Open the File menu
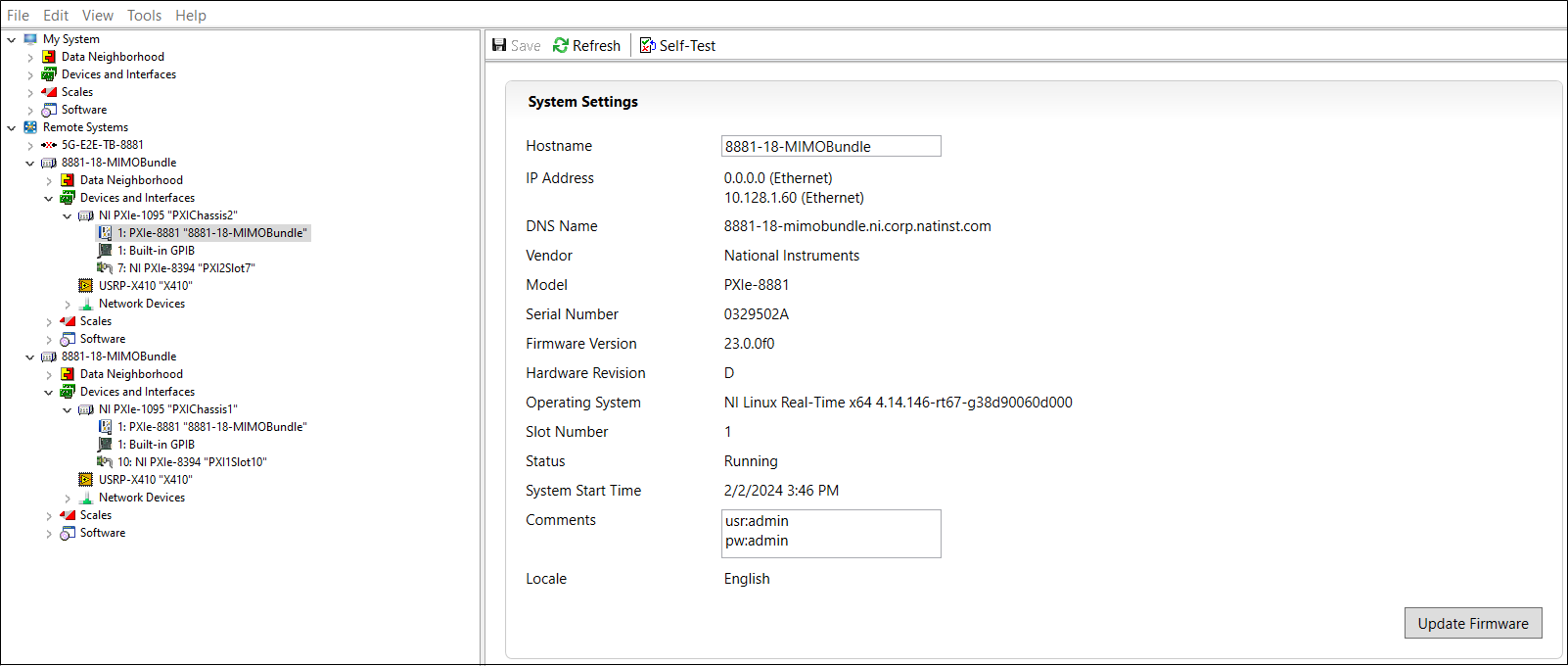1568x666 pixels. point(18,15)
